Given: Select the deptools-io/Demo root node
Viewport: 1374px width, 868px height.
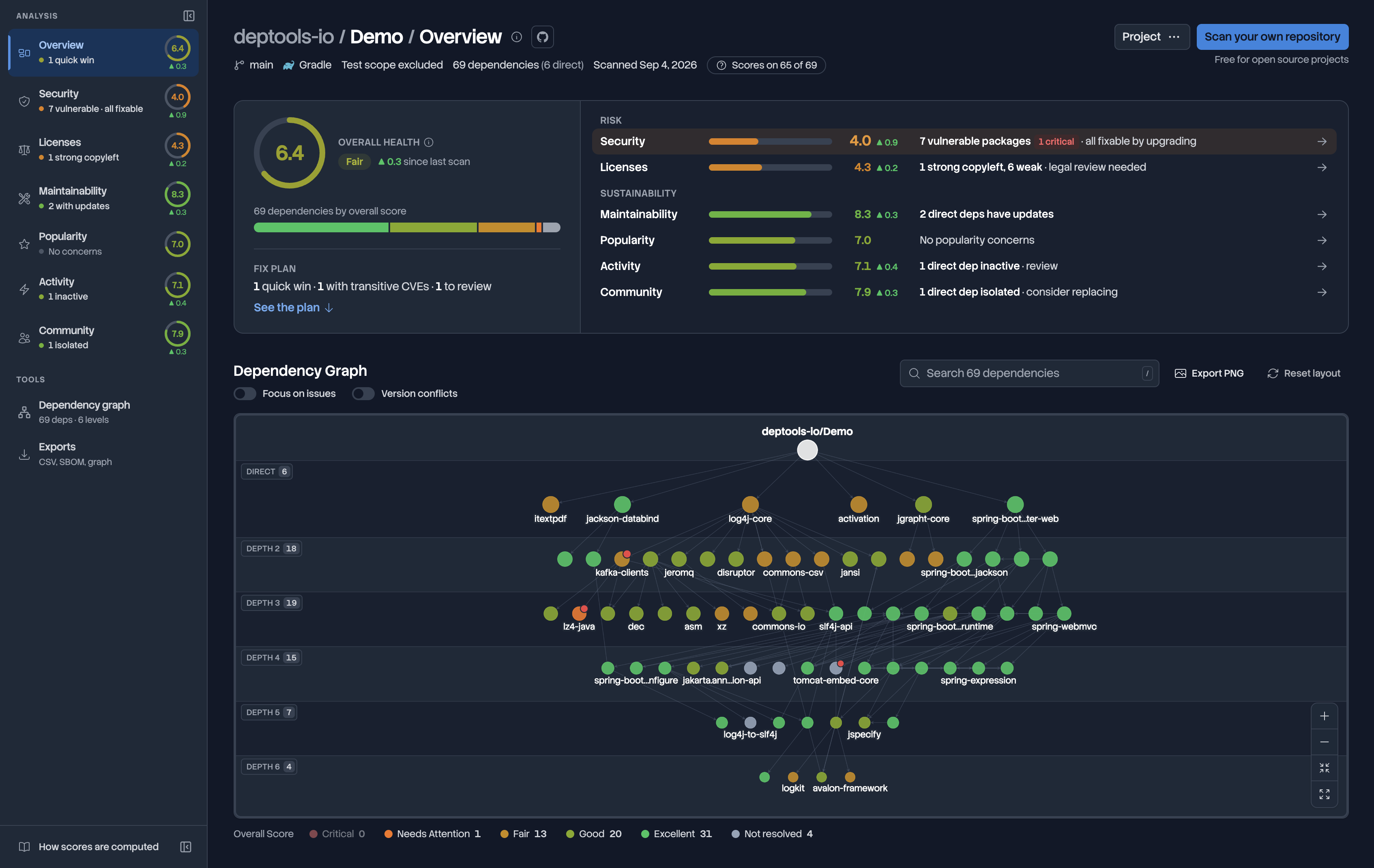Looking at the screenshot, I should 807,450.
